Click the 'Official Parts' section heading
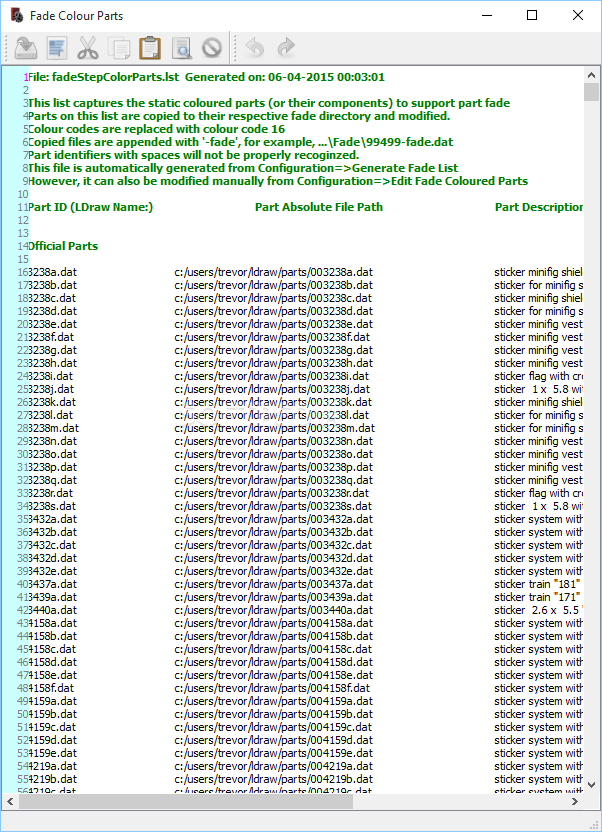The width and height of the screenshot is (602, 832). pos(63,246)
